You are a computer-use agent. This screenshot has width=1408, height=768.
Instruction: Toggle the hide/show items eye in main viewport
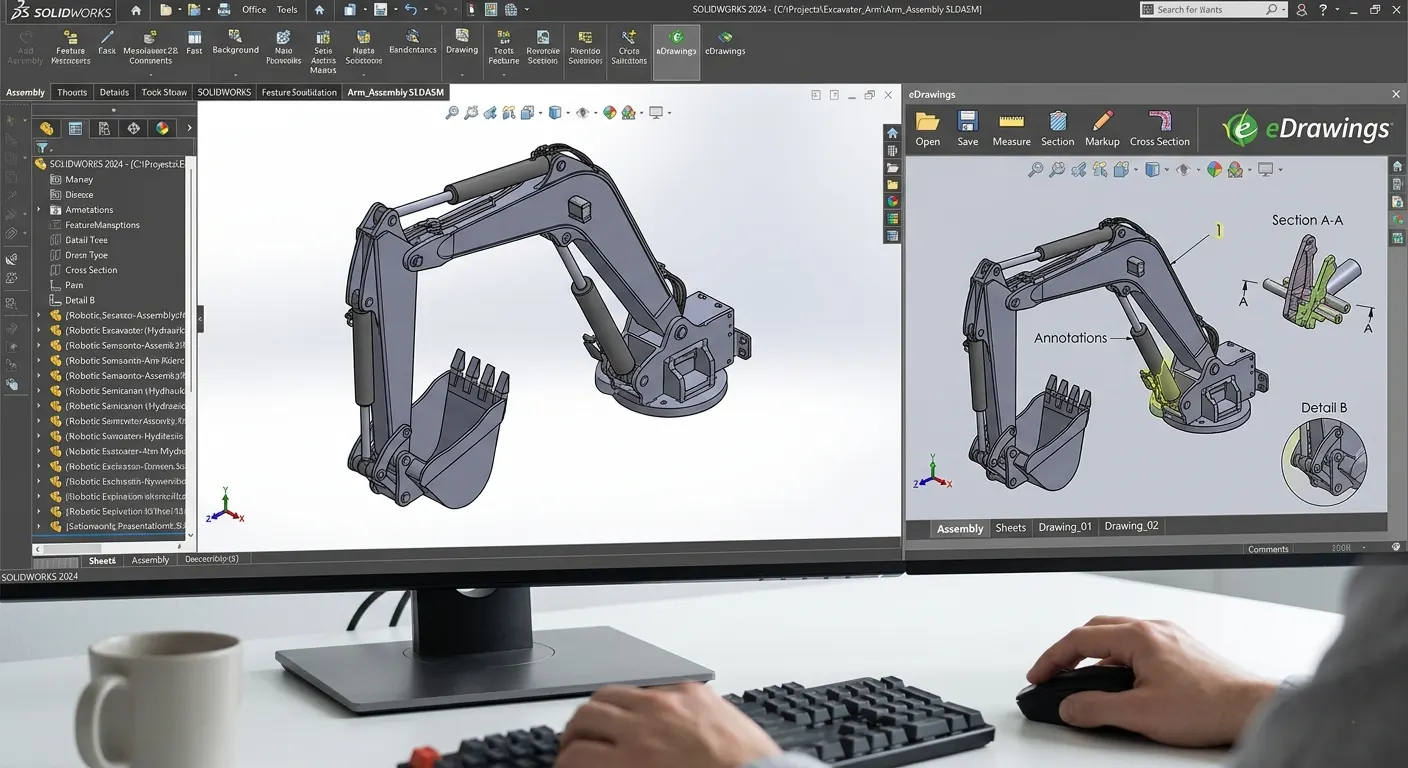(x=583, y=113)
